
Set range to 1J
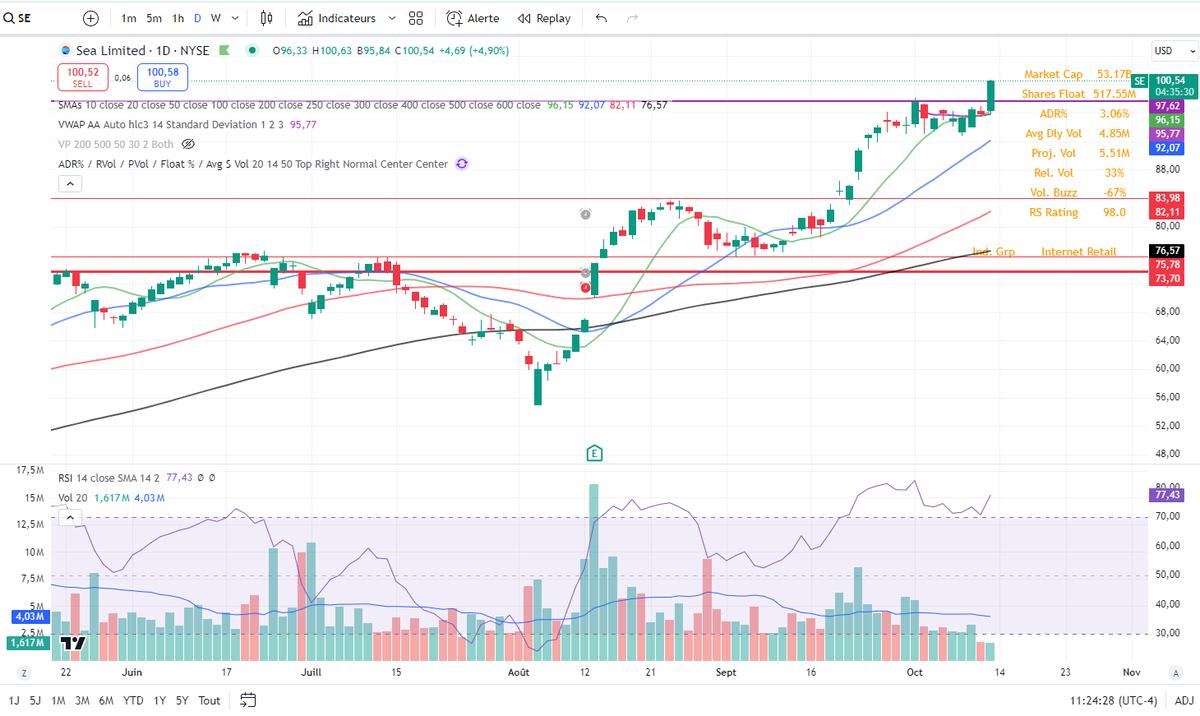coord(14,700)
